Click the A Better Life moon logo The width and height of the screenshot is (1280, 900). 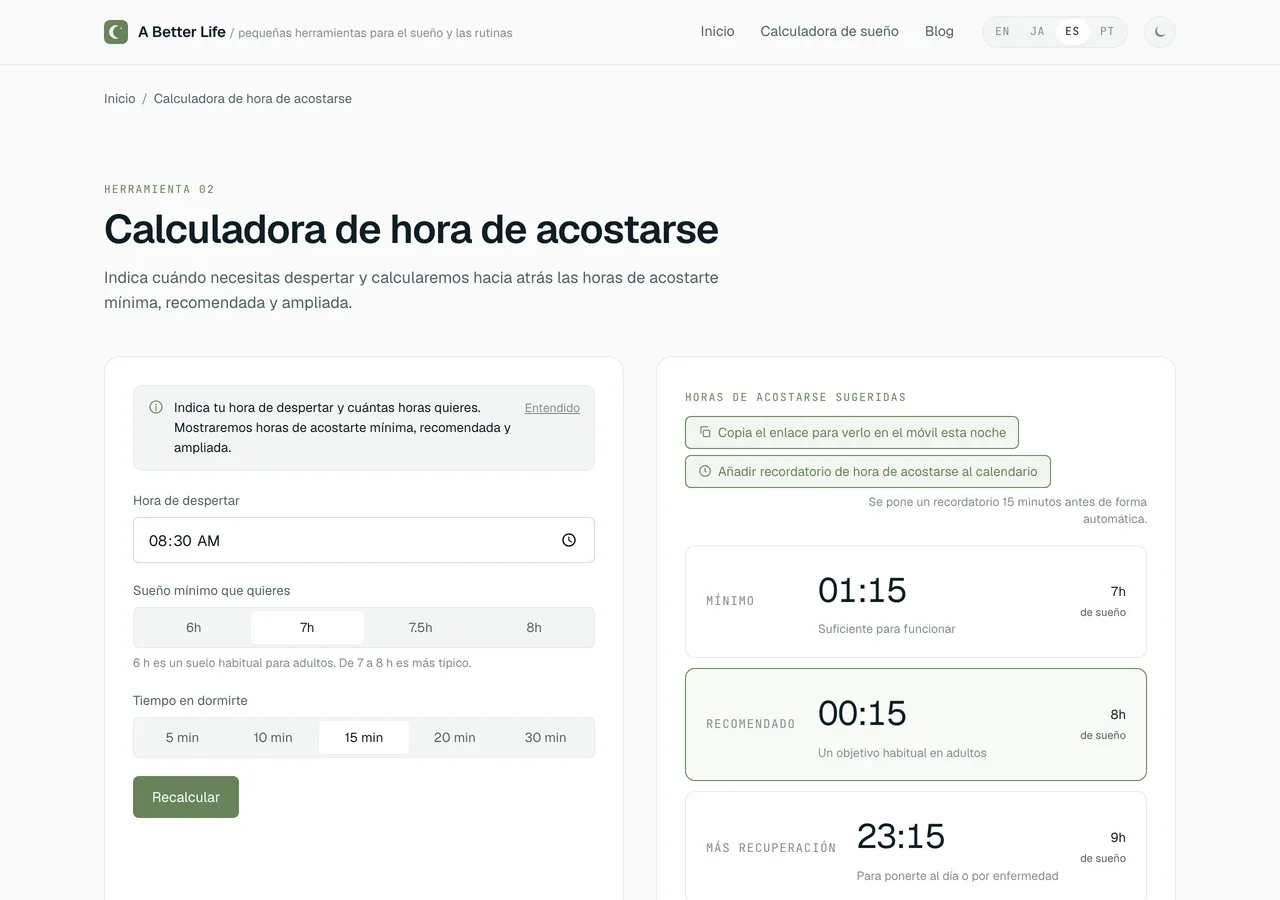[x=116, y=32]
